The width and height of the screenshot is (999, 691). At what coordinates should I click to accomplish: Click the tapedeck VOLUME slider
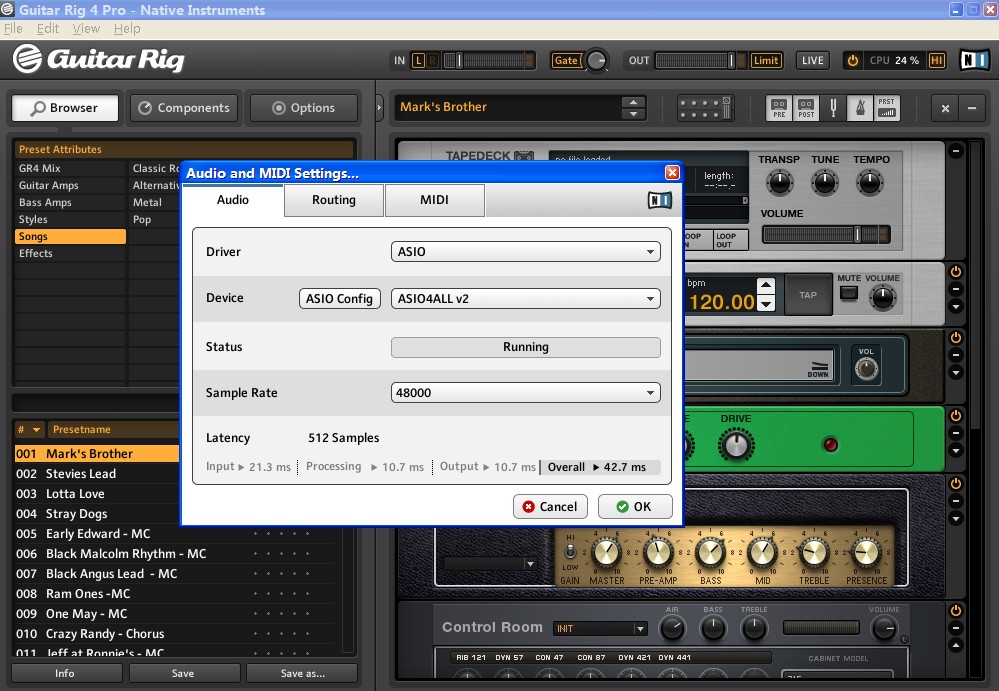click(x=826, y=234)
